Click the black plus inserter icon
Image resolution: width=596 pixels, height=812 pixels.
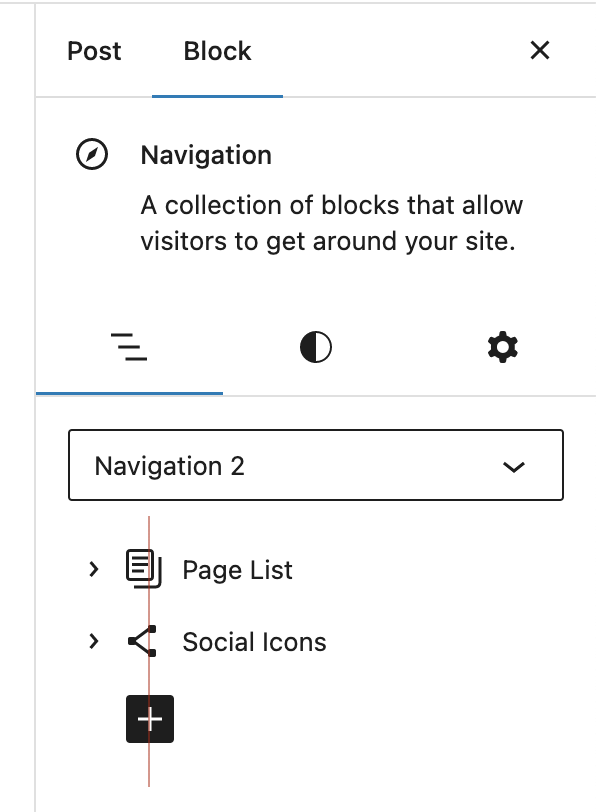pos(149,718)
